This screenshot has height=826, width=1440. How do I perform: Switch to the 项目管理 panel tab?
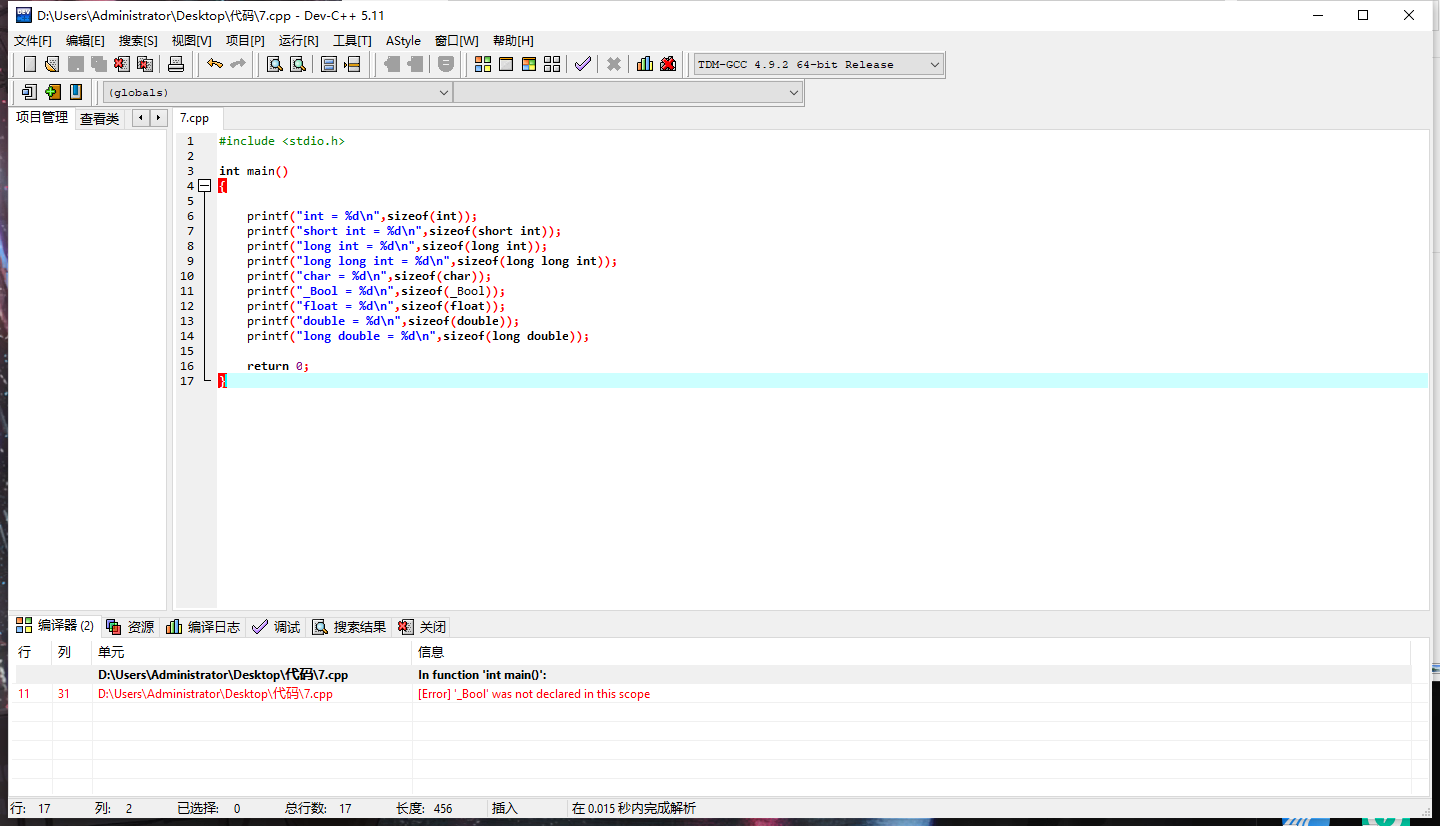[42, 118]
